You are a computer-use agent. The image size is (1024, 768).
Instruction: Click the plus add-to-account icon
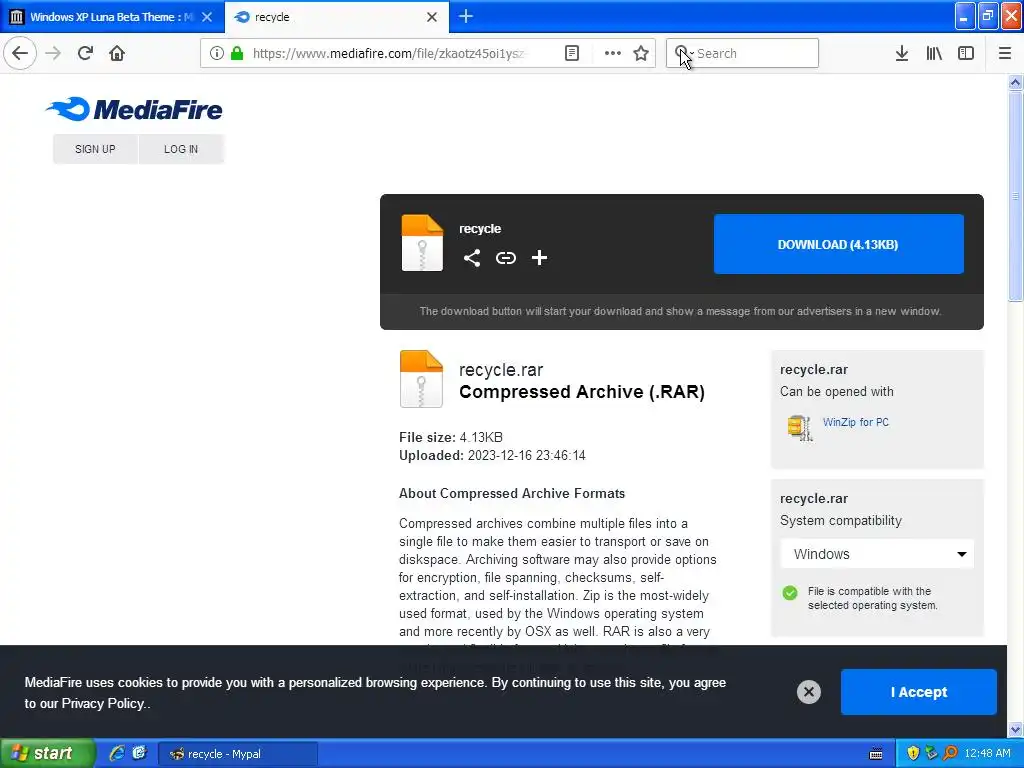coord(539,258)
